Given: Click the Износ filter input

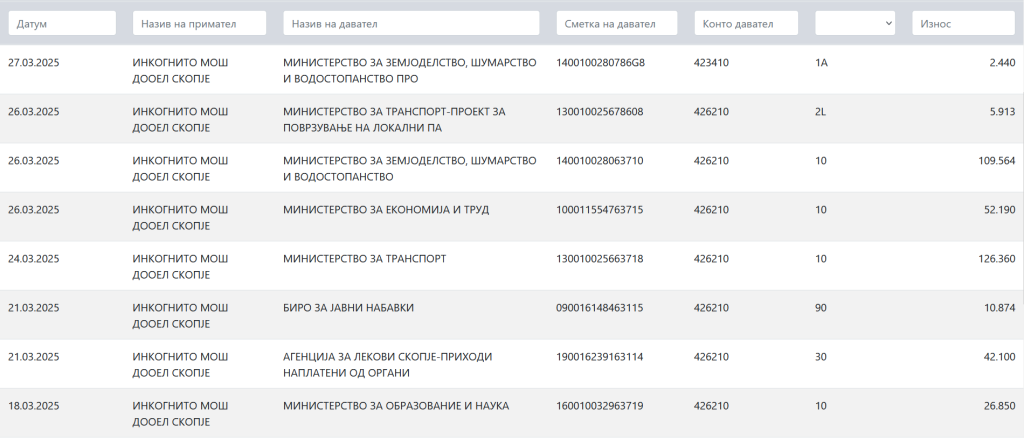Looking at the screenshot, I should click(x=963, y=23).
